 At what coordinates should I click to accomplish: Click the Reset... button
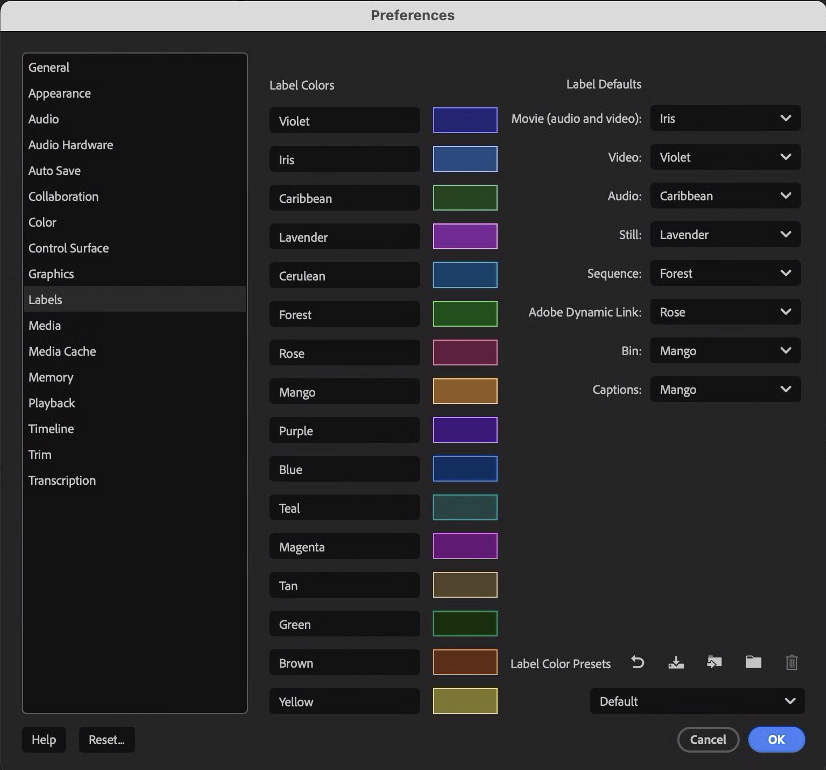[106, 740]
